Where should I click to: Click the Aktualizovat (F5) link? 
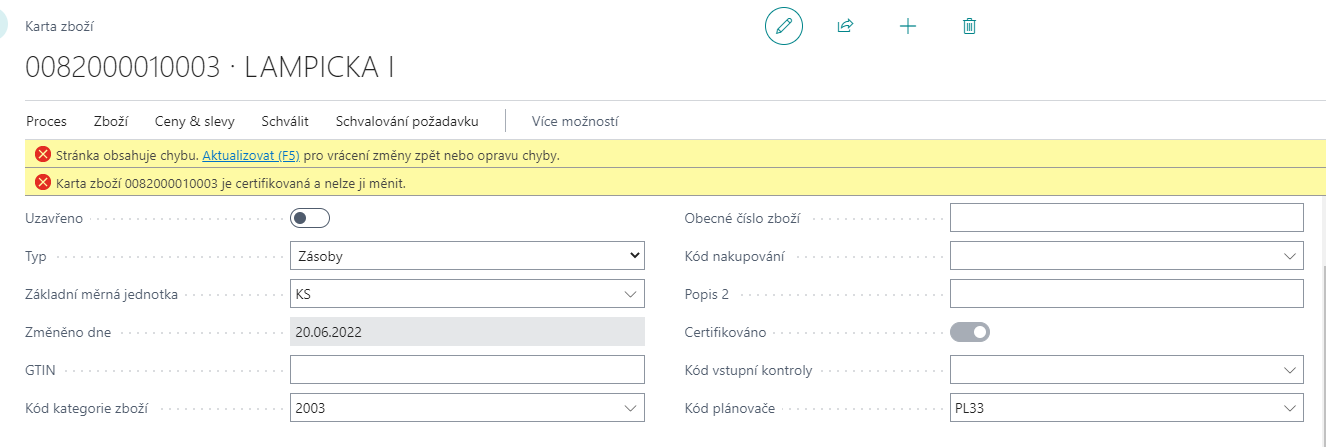coord(251,155)
